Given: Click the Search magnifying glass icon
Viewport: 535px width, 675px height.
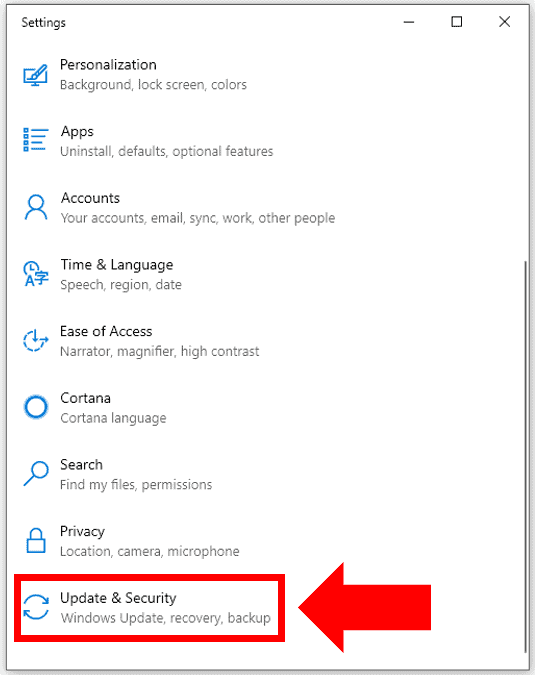Looking at the screenshot, I should click(x=36, y=474).
